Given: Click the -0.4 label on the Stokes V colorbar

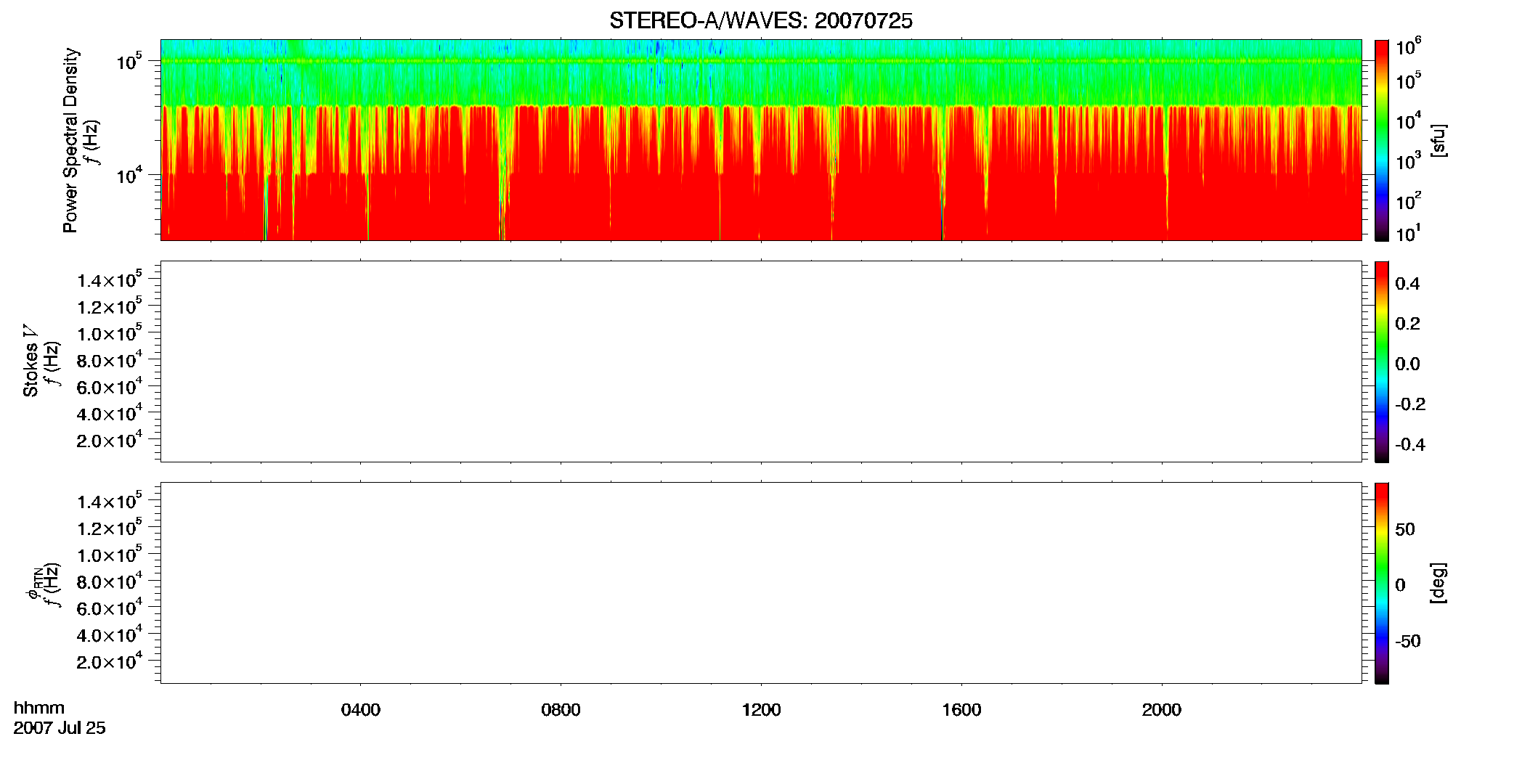Looking at the screenshot, I should (x=1410, y=445).
